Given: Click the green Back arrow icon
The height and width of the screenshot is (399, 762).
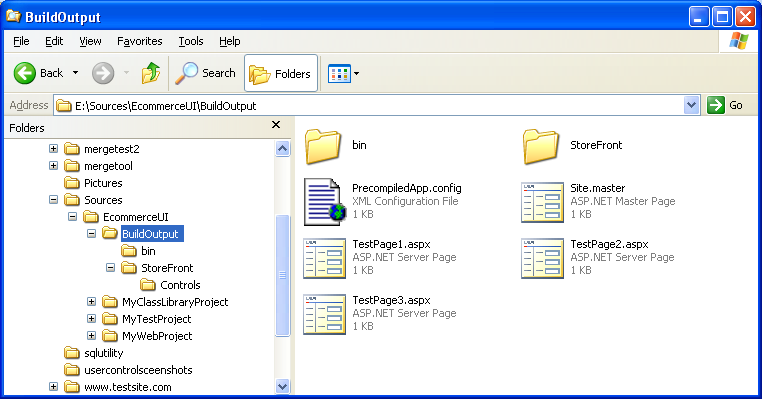Looking at the screenshot, I should (24, 73).
